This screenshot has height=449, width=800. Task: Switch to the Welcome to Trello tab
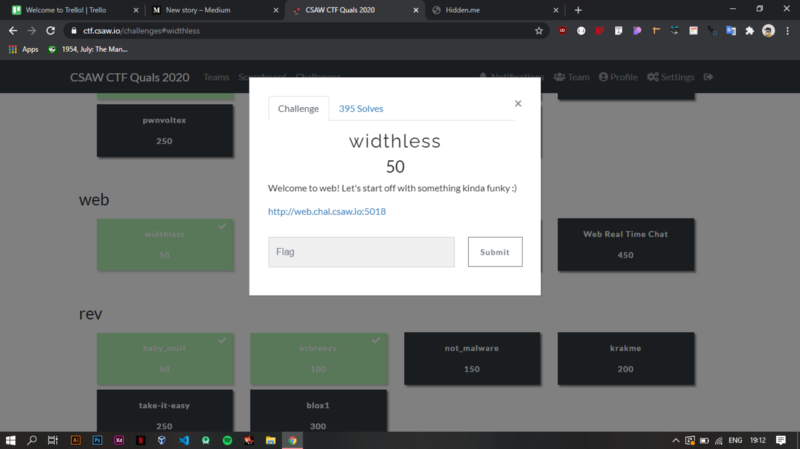click(74, 10)
